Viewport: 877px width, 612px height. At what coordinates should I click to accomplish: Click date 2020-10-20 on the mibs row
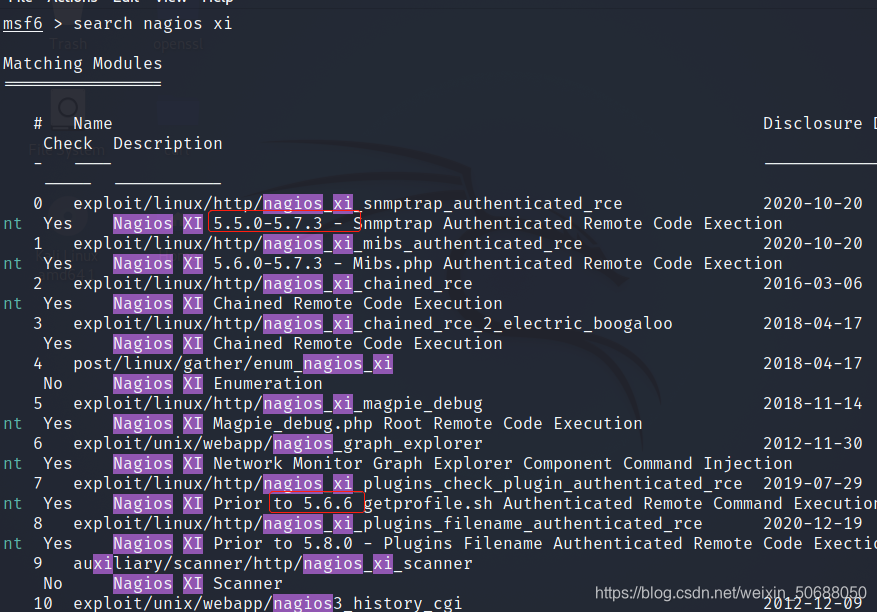tap(813, 244)
